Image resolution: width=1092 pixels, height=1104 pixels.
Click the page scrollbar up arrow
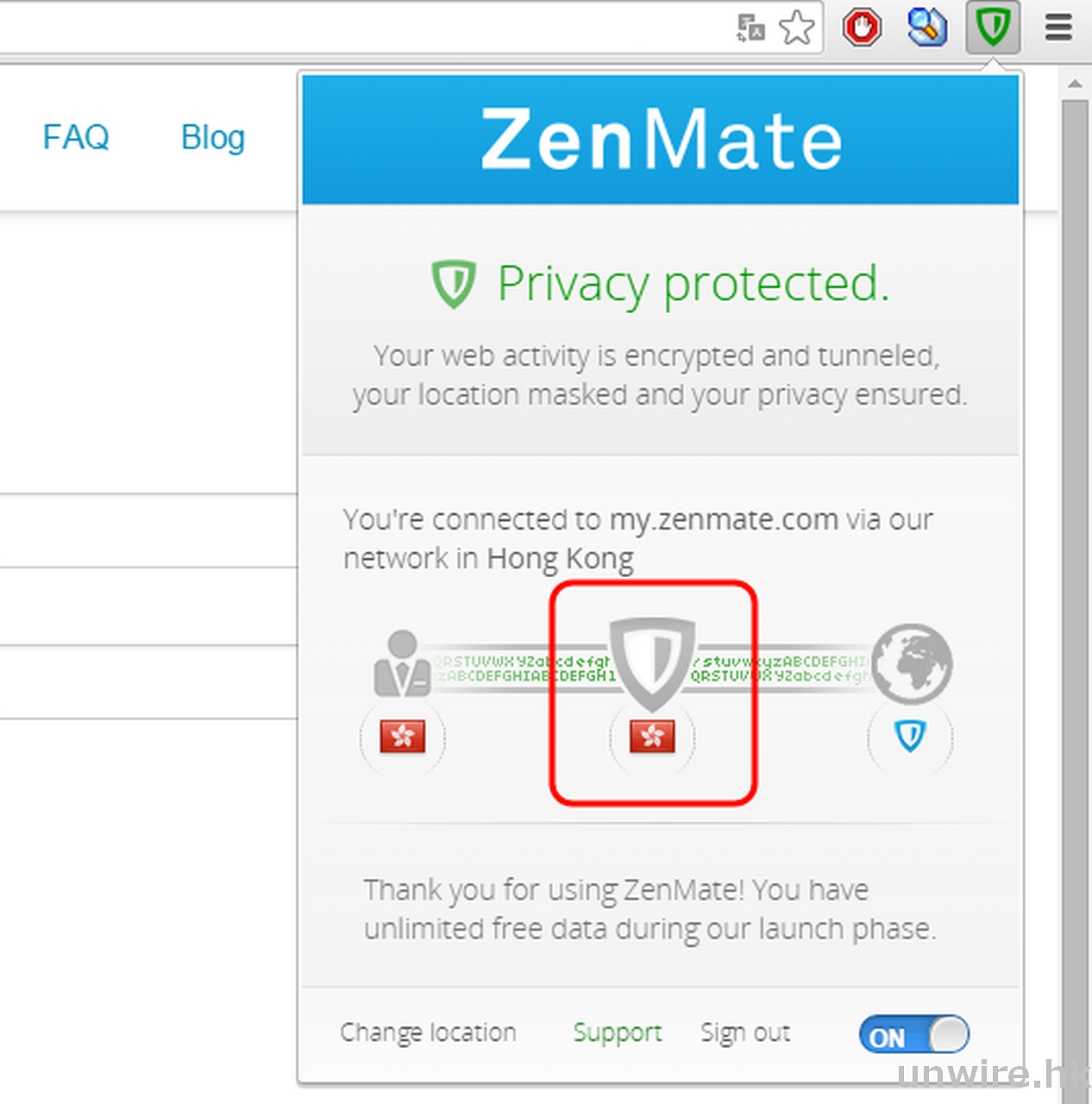point(1075,85)
